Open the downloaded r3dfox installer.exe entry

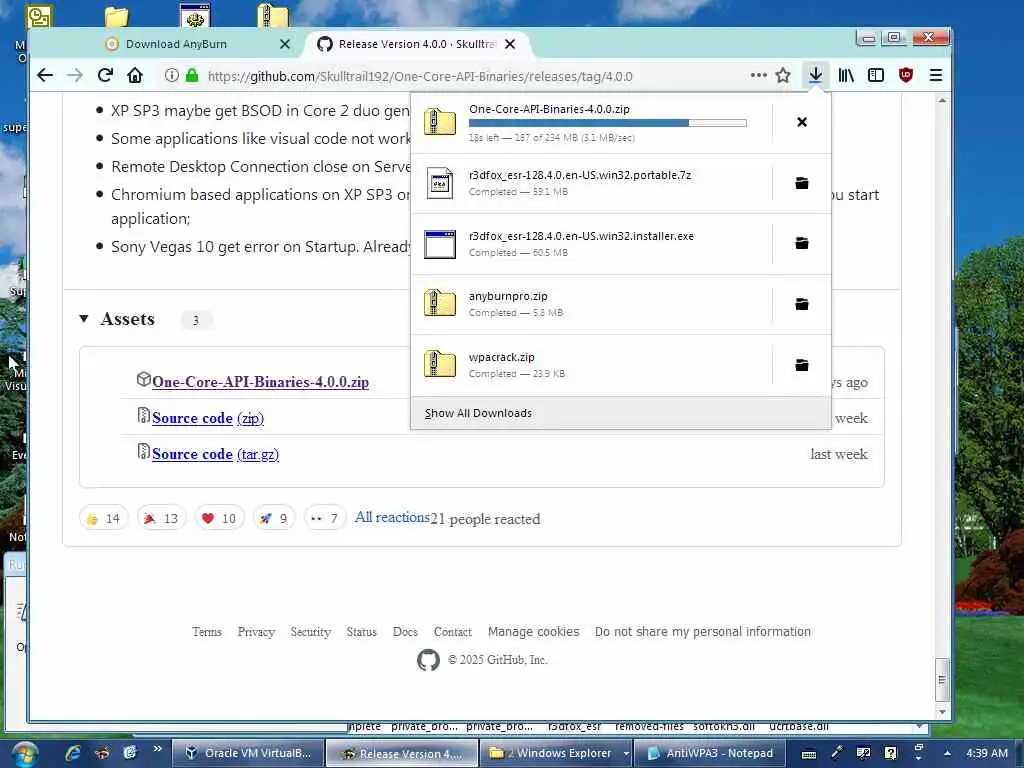click(591, 244)
